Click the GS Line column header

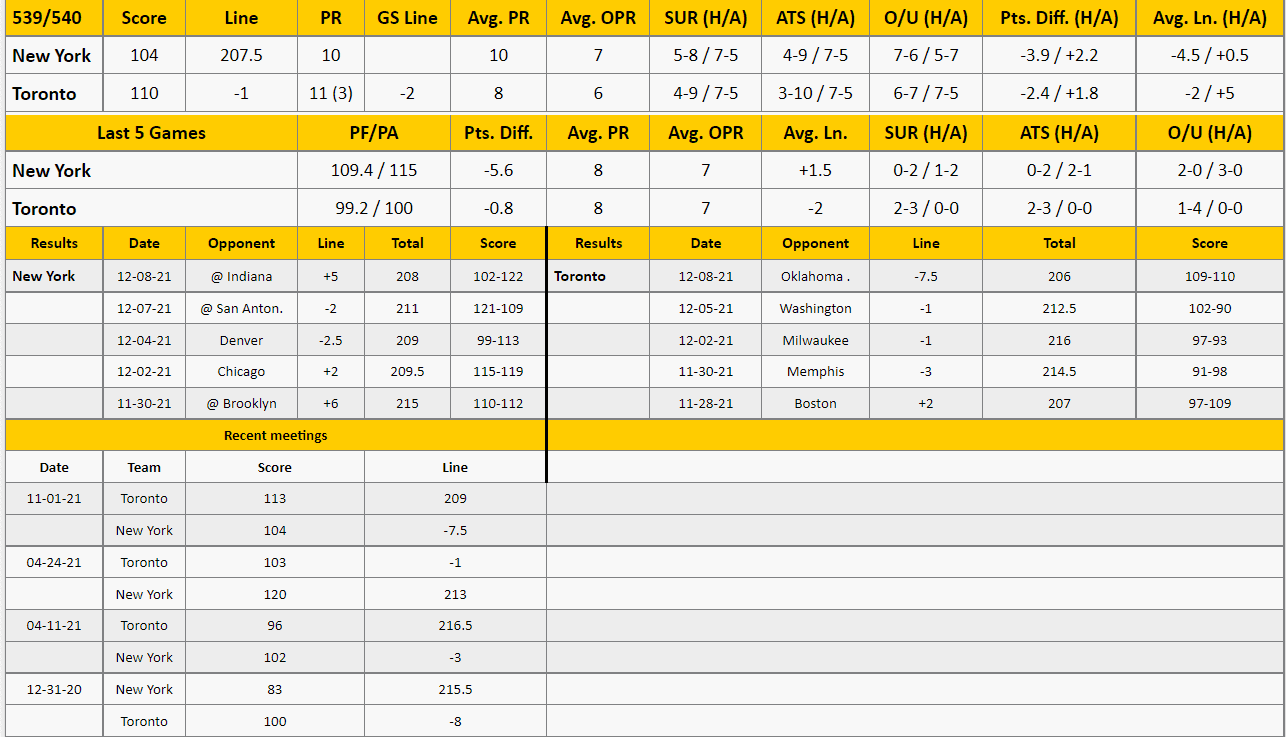pos(407,18)
